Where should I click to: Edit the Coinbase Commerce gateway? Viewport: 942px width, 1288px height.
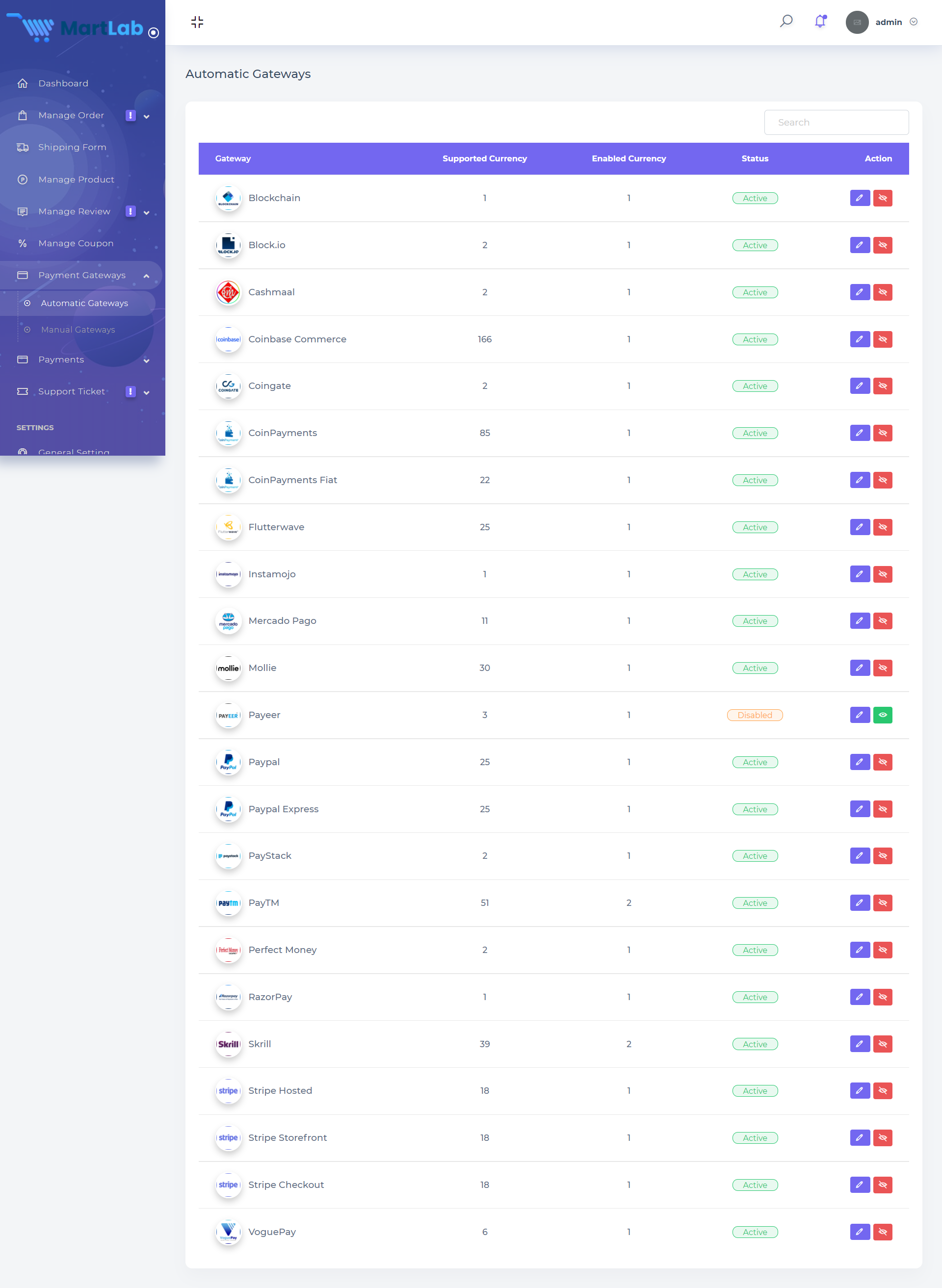click(x=859, y=339)
